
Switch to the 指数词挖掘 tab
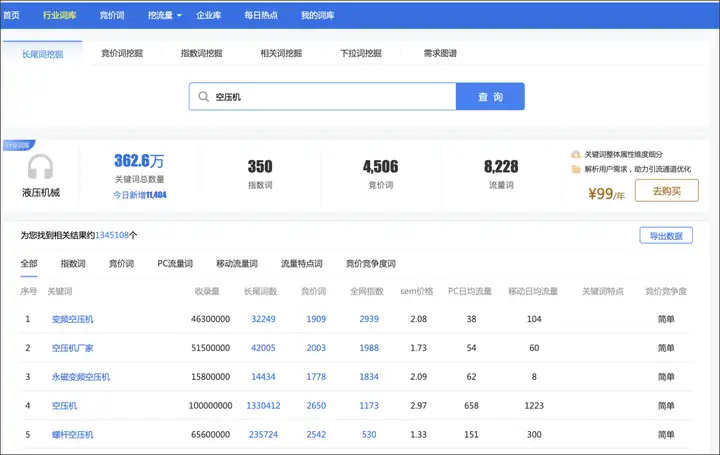pos(202,53)
